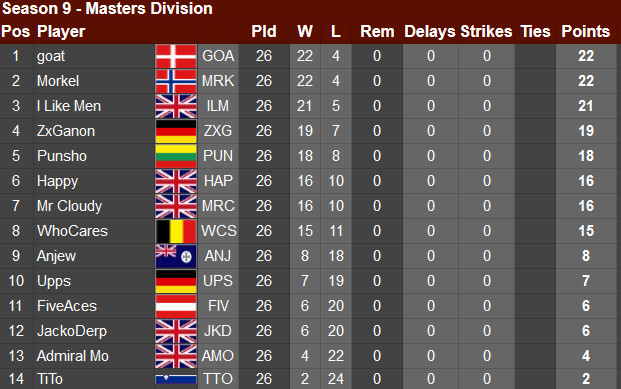621x389 pixels.
Task: Click the Lithuanian flag beside Punsho
Action: pyautogui.click(x=176, y=156)
